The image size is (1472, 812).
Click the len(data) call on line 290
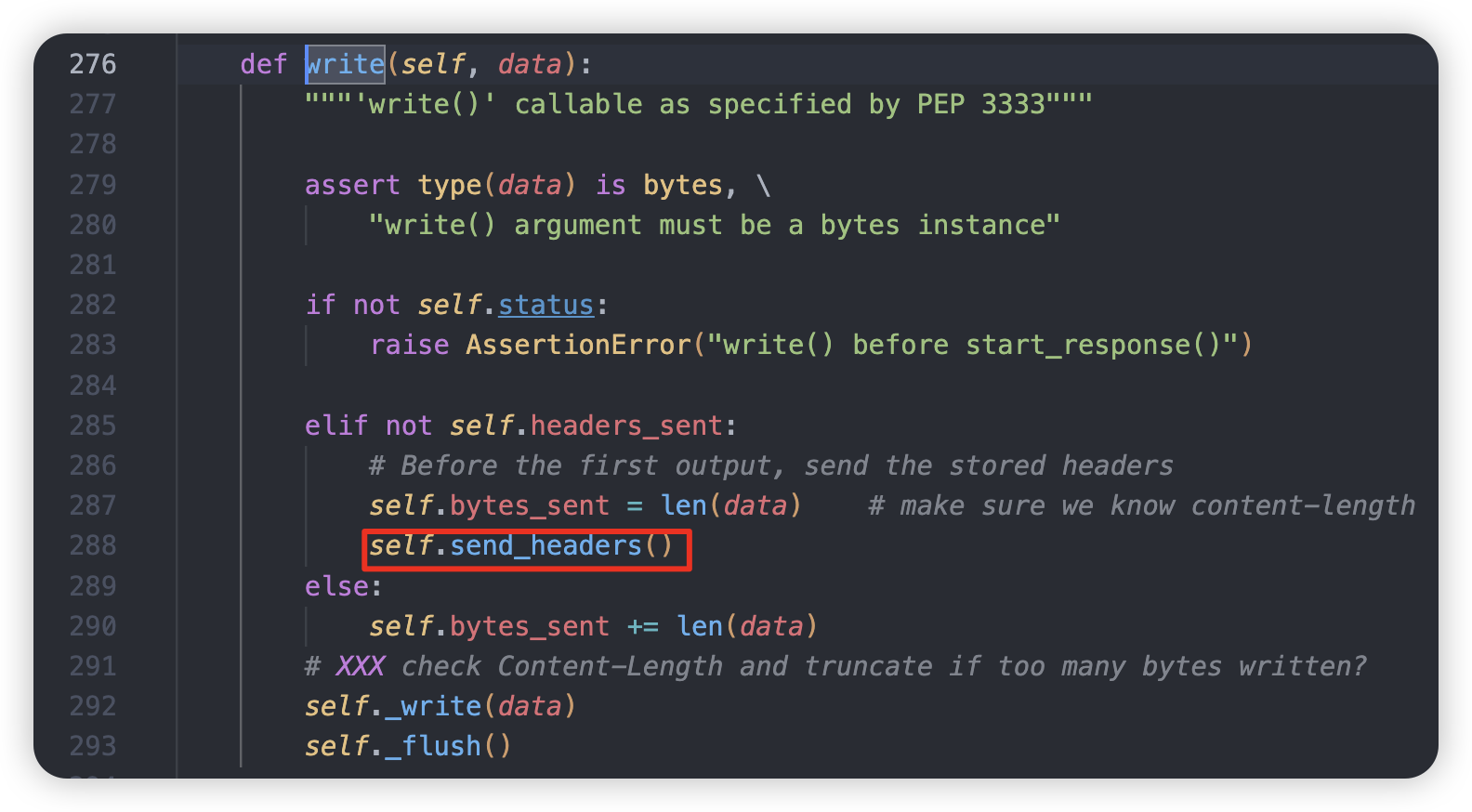747,626
